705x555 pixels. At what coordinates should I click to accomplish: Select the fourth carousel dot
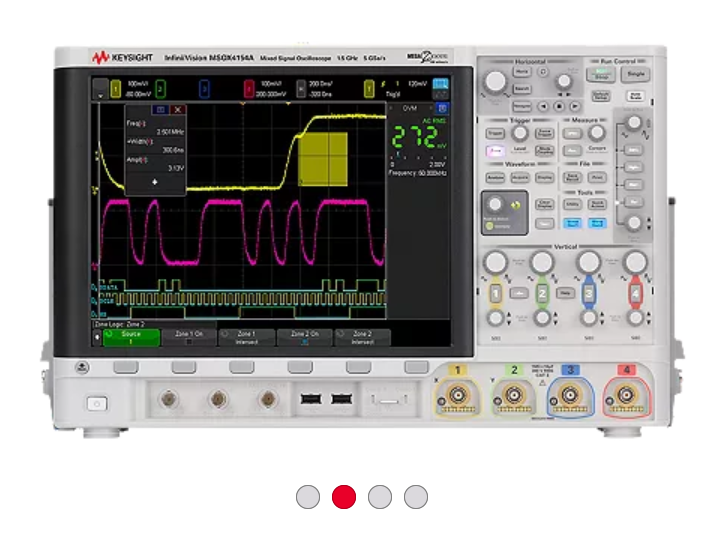(x=416, y=497)
